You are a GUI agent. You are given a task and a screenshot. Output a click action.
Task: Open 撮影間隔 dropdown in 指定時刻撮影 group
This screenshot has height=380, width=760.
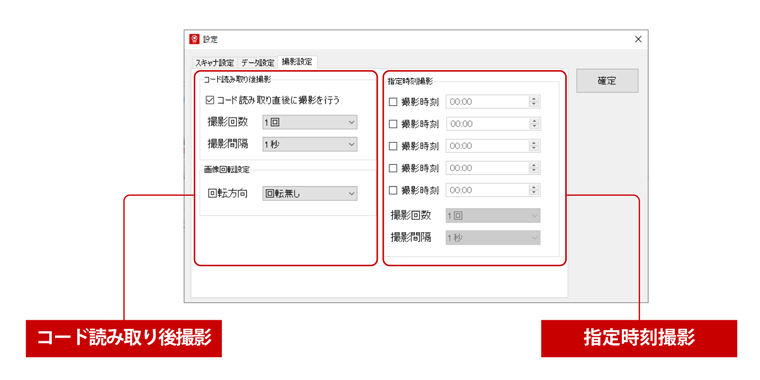coord(493,238)
